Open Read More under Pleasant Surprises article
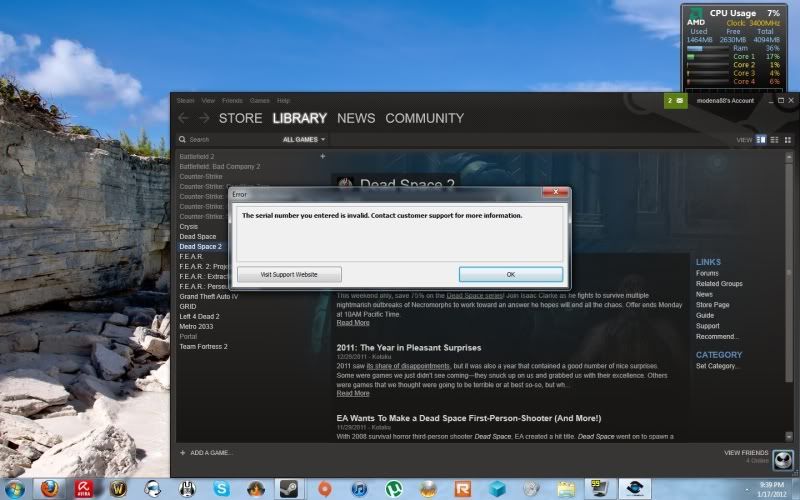Viewport: 800px width, 500px height. coord(353,393)
